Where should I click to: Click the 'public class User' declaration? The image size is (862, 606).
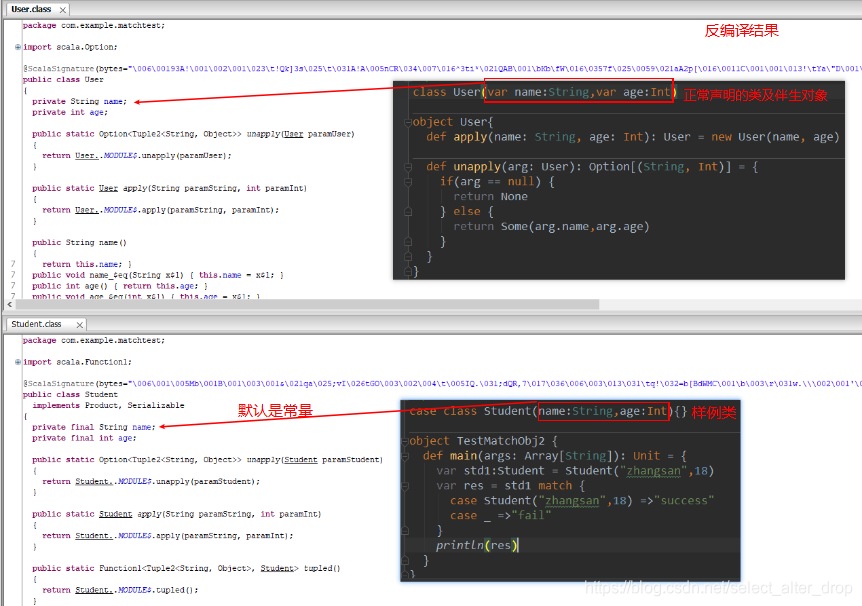tap(63, 80)
